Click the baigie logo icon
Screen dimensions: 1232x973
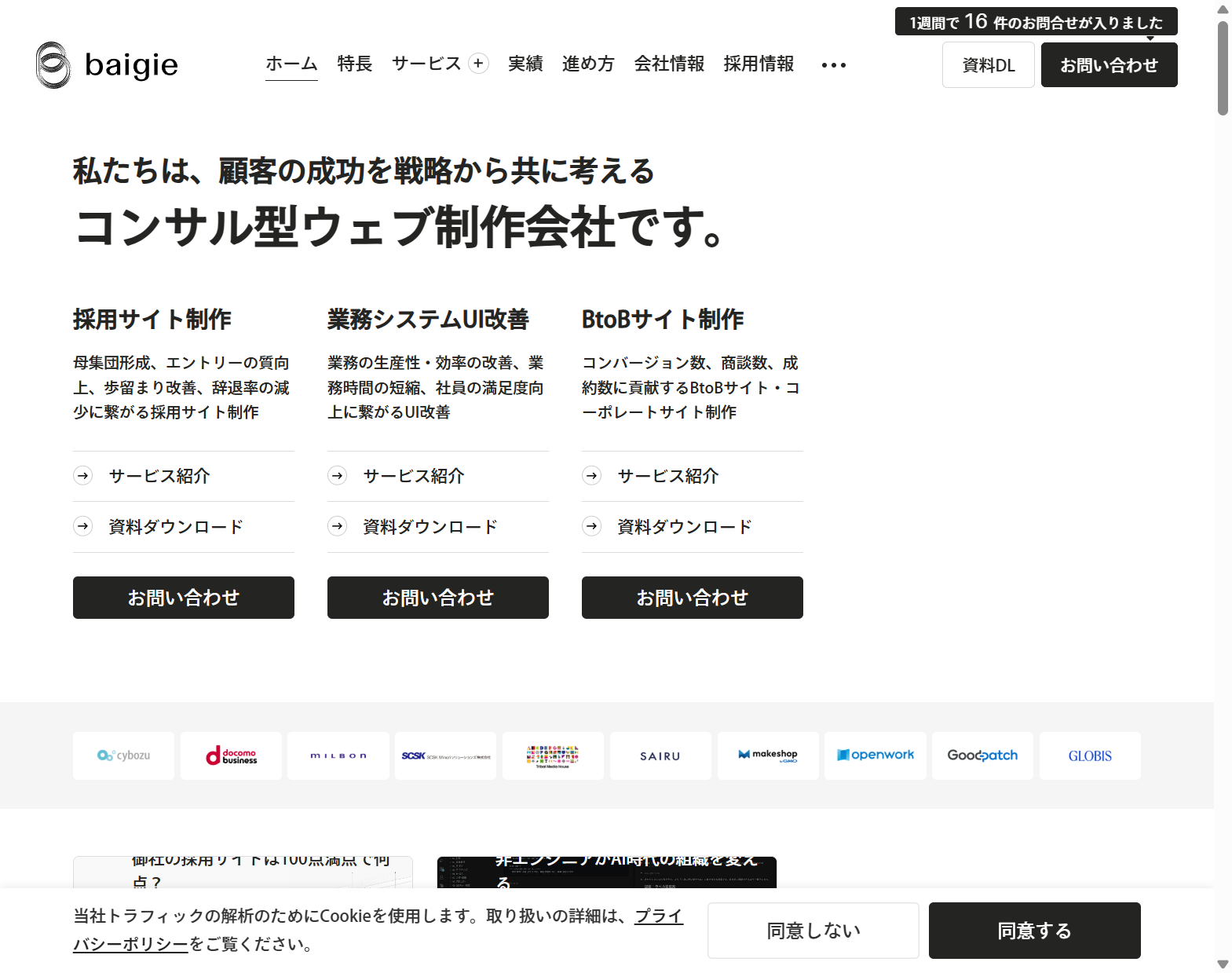(53, 65)
